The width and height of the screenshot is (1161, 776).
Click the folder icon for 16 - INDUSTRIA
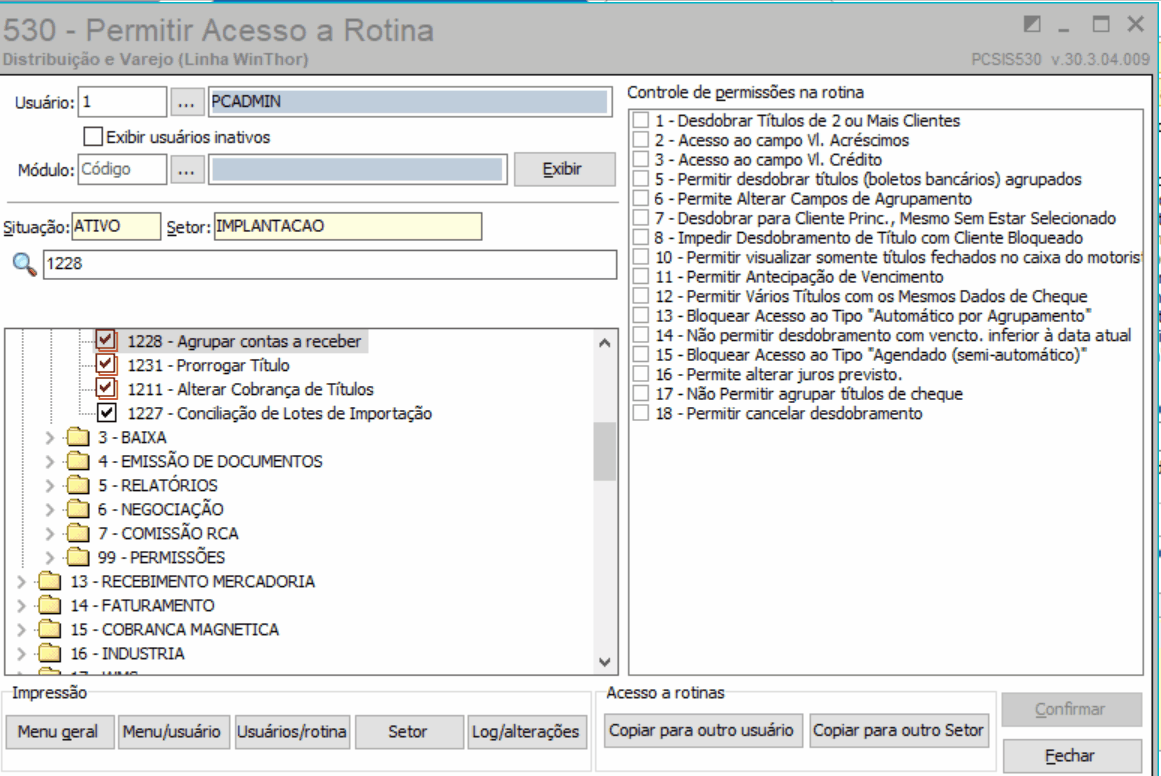pos(50,653)
